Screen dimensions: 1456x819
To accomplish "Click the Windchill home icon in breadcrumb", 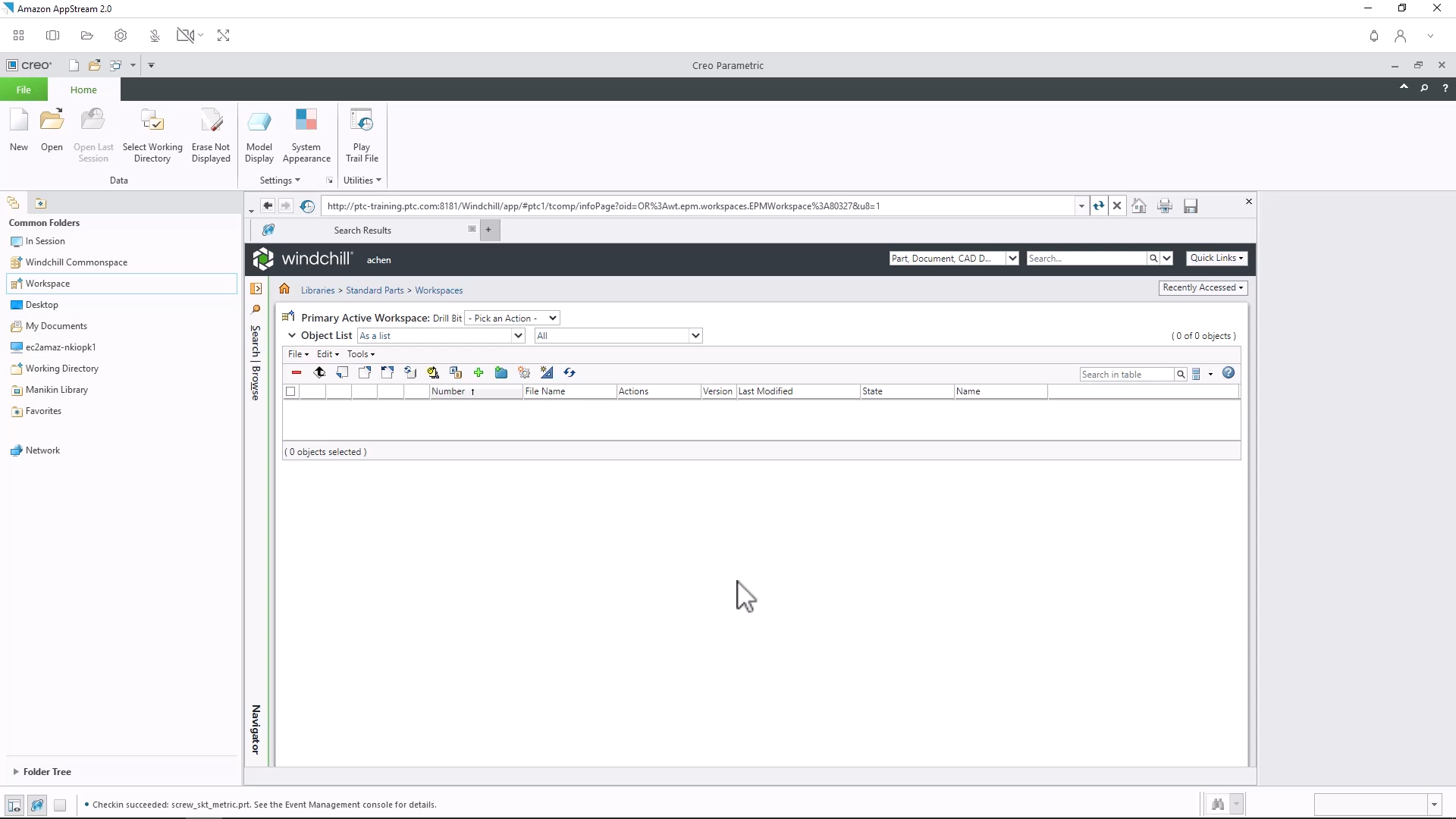I will [284, 289].
